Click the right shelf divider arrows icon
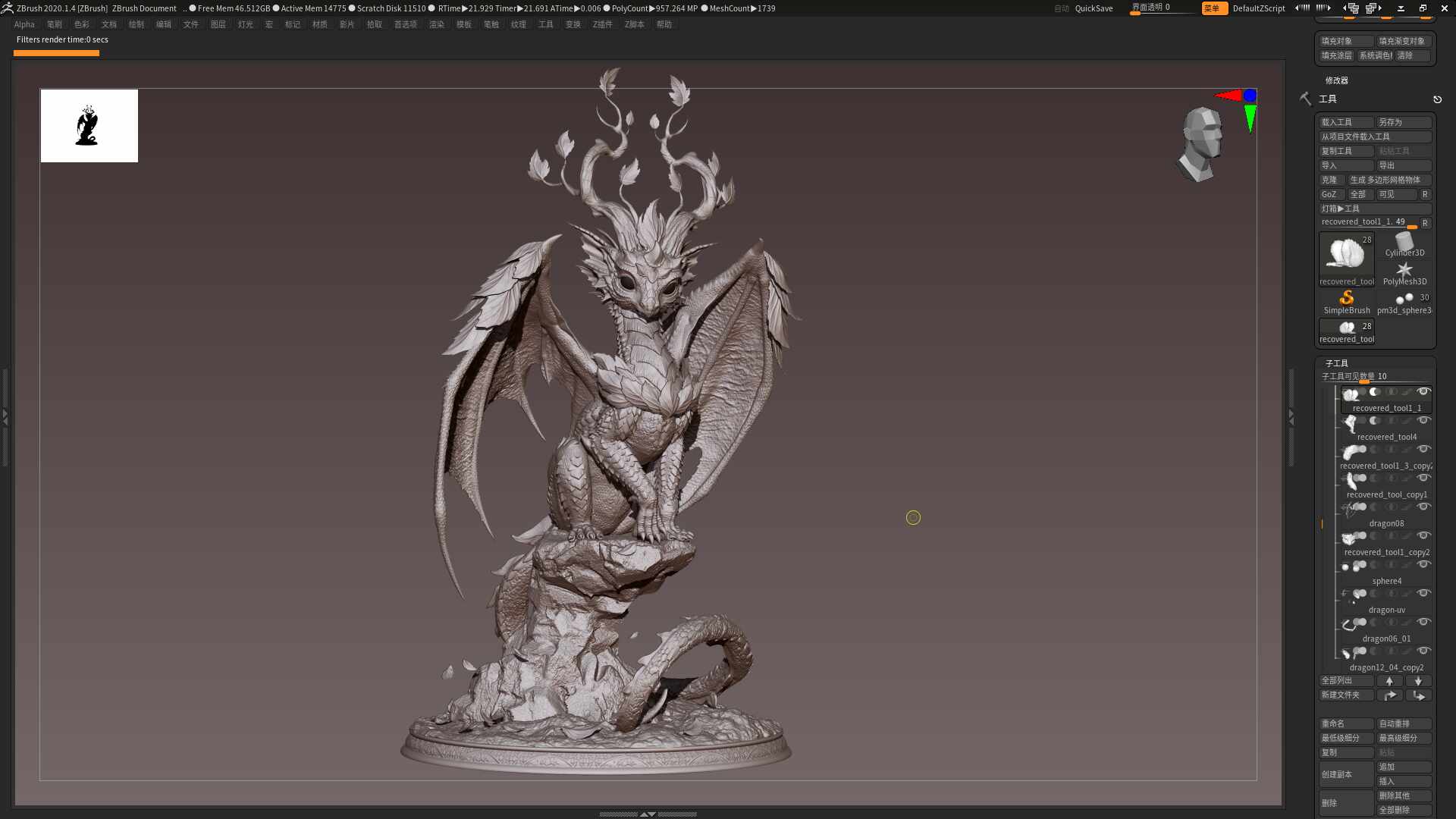 (x=1291, y=417)
